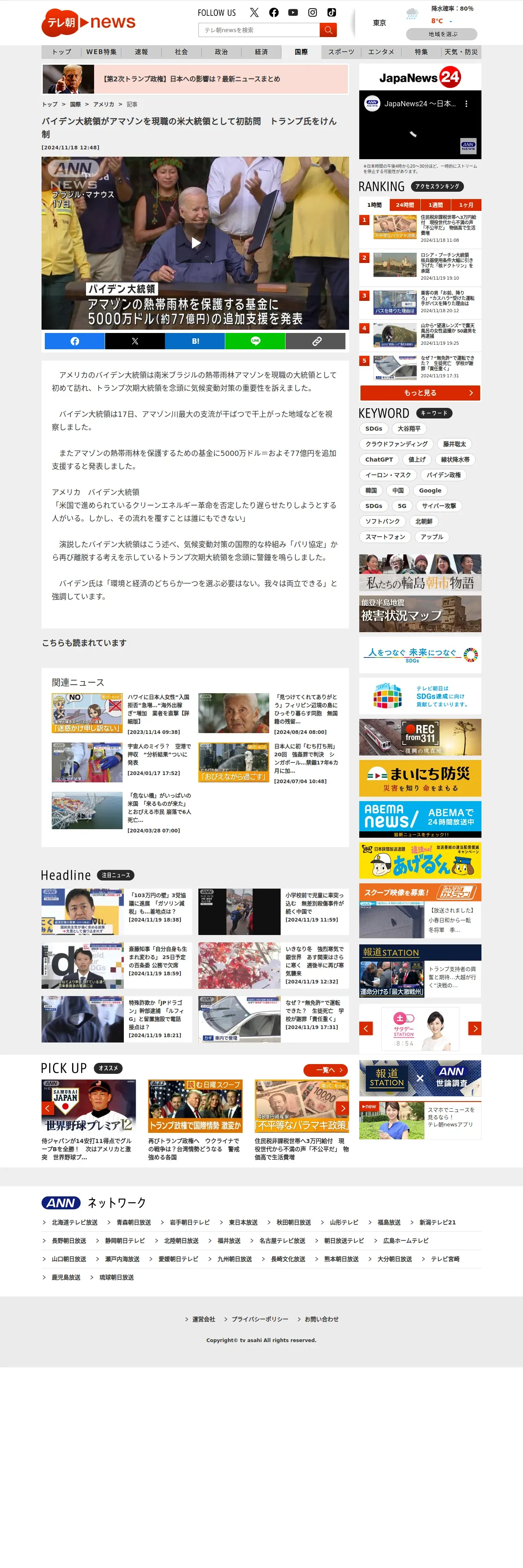
Task: Switch ranking to 1ヶ月 tab
Action: click(x=466, y=204)
